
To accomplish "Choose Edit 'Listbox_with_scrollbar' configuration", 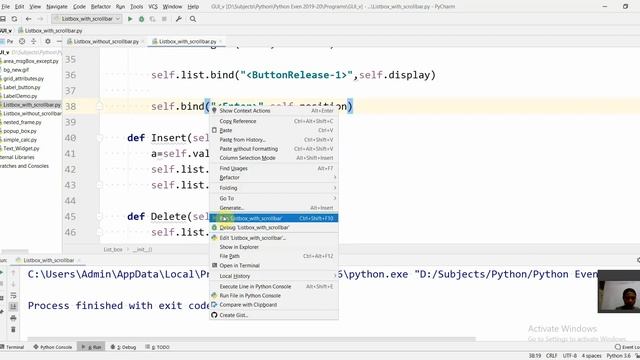I will click(273, 238).
